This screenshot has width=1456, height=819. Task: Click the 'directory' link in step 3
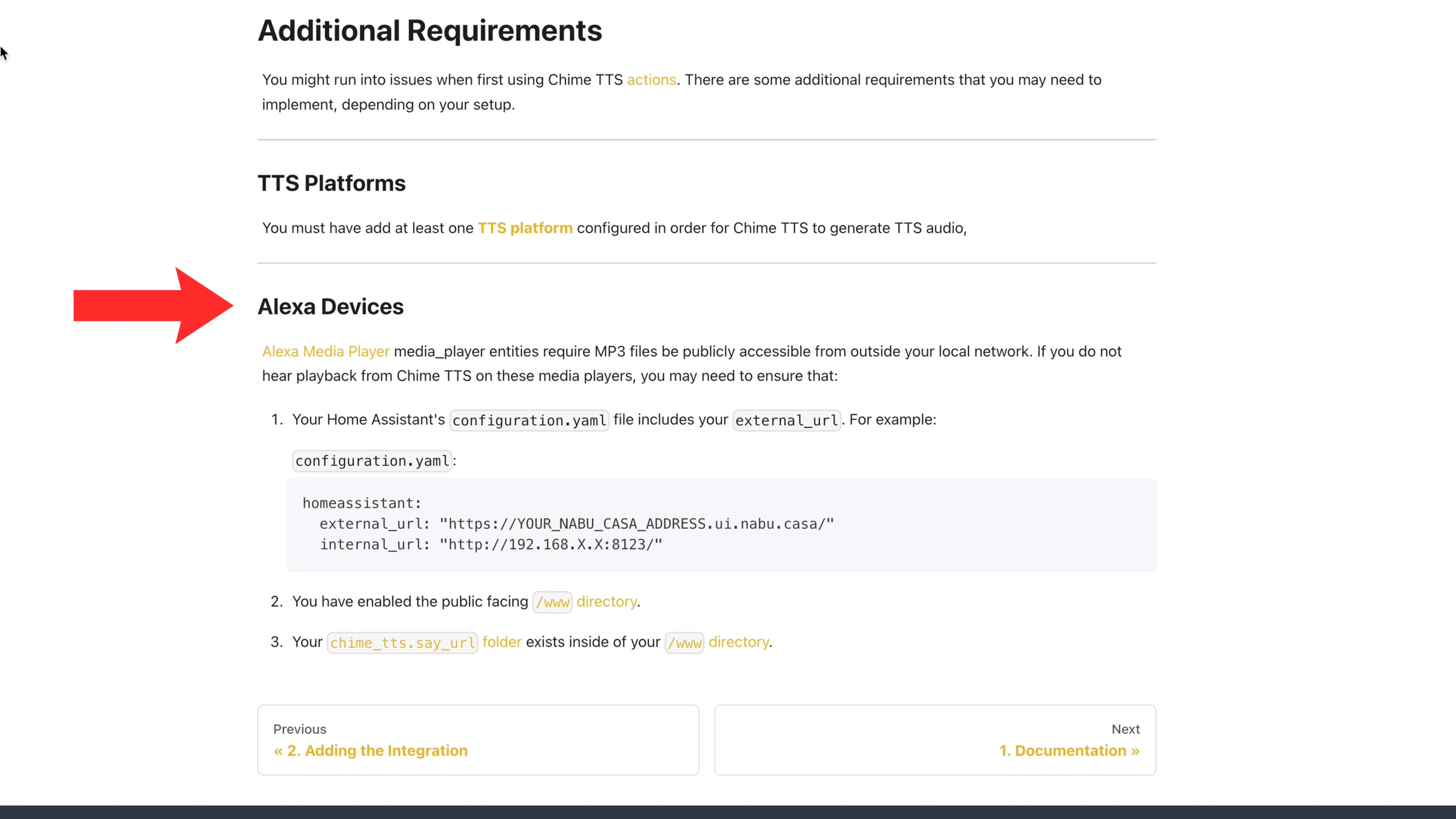point(738,642)
